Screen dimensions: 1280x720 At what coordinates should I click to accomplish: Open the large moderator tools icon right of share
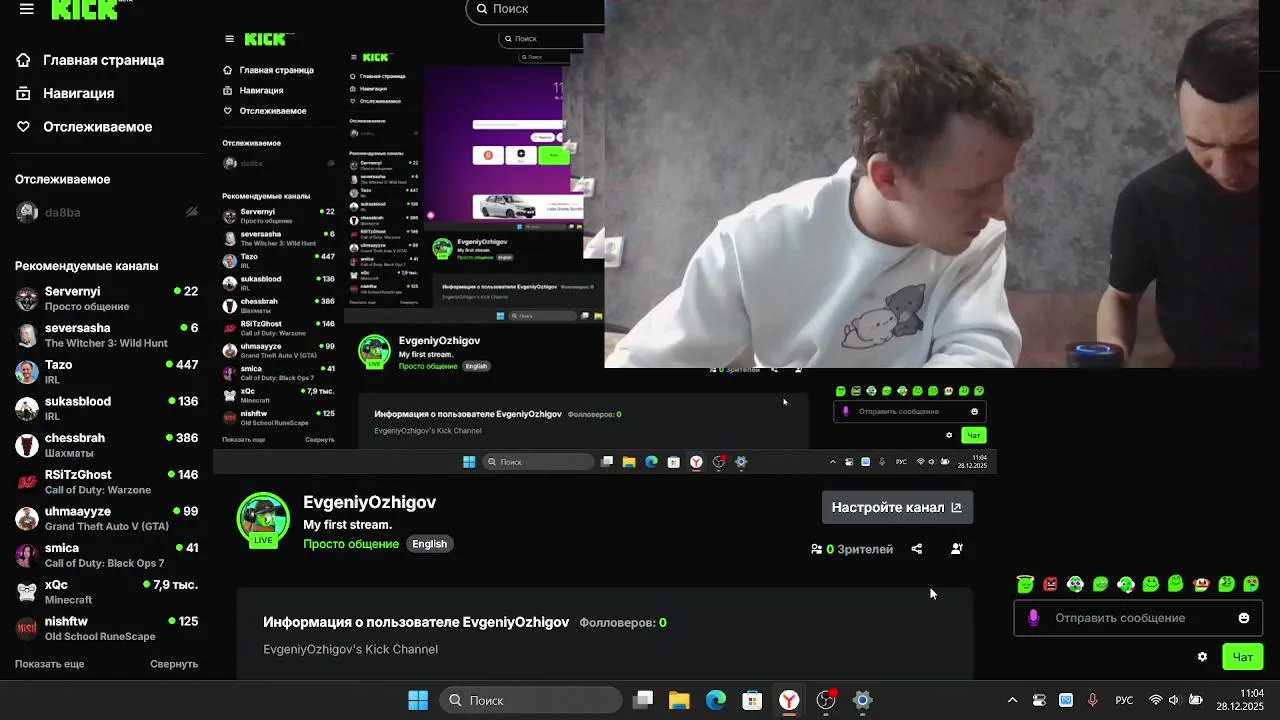(x=956, y=549)
